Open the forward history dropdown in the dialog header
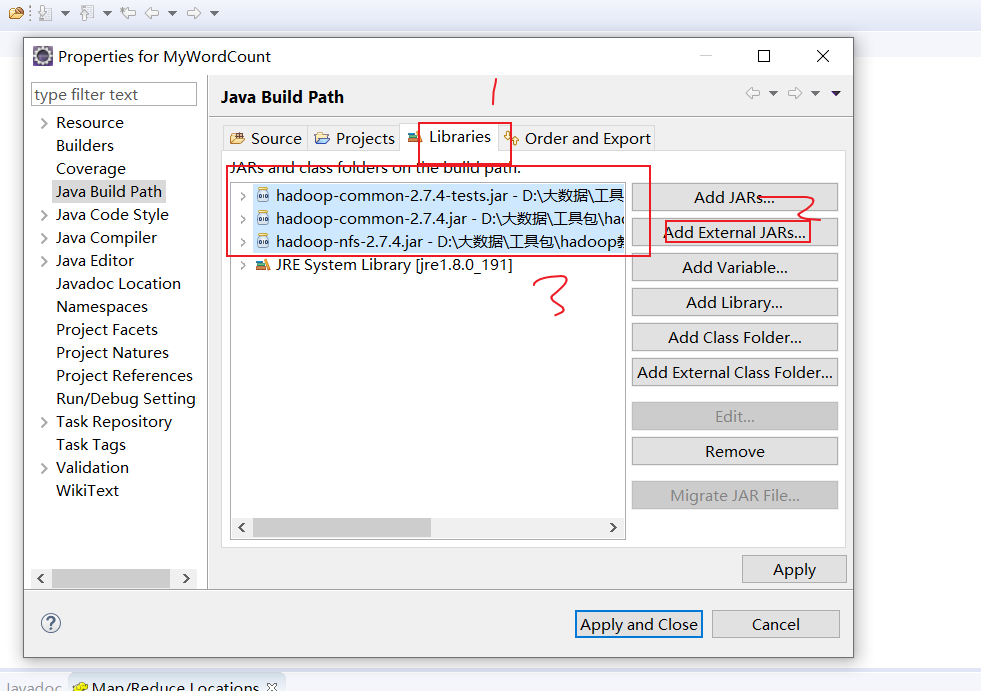Screen dimensions: 981x691 click(x=815, y=93)
